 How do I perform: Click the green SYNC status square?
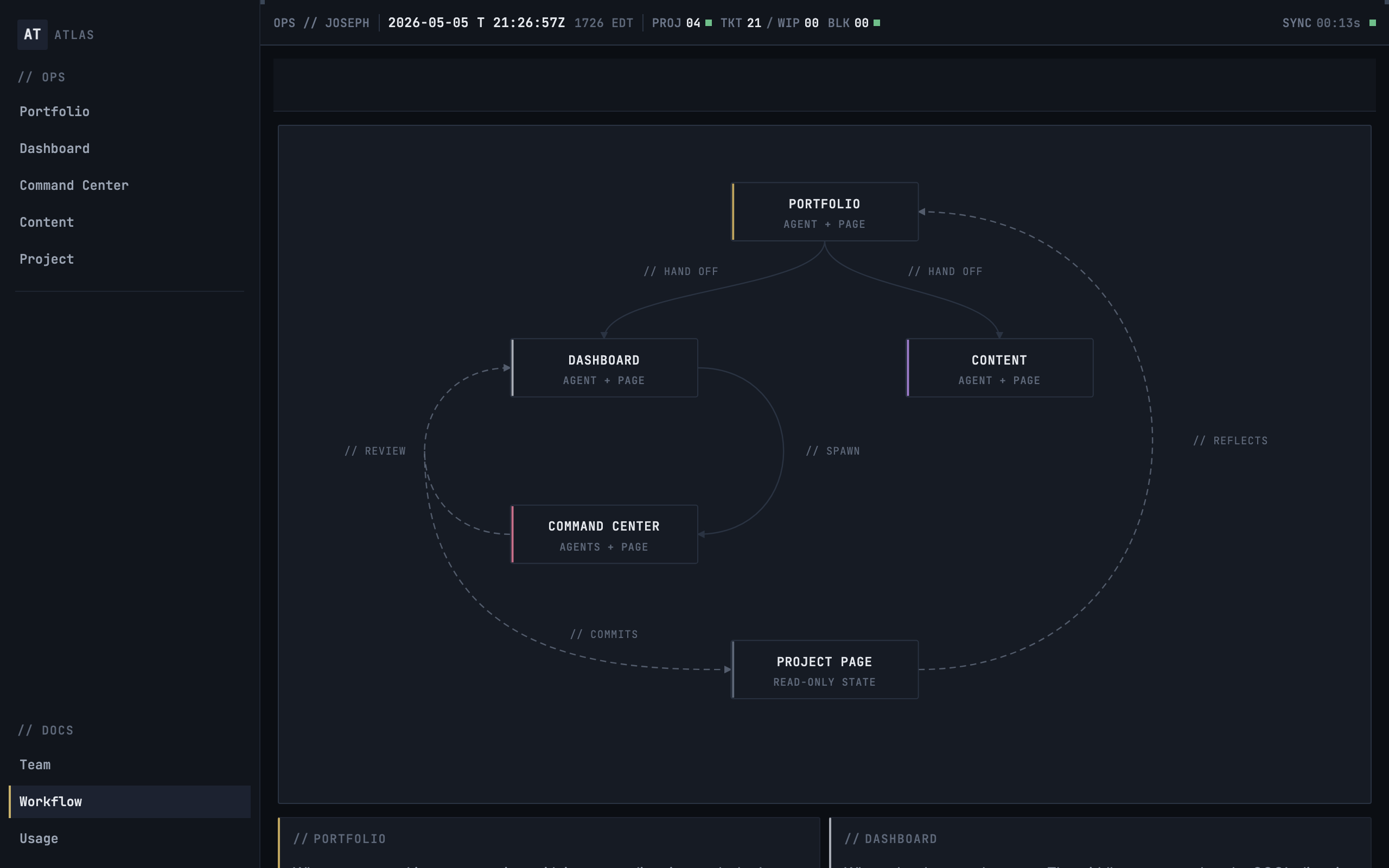pyautogui.click(x=1372, y=23)
